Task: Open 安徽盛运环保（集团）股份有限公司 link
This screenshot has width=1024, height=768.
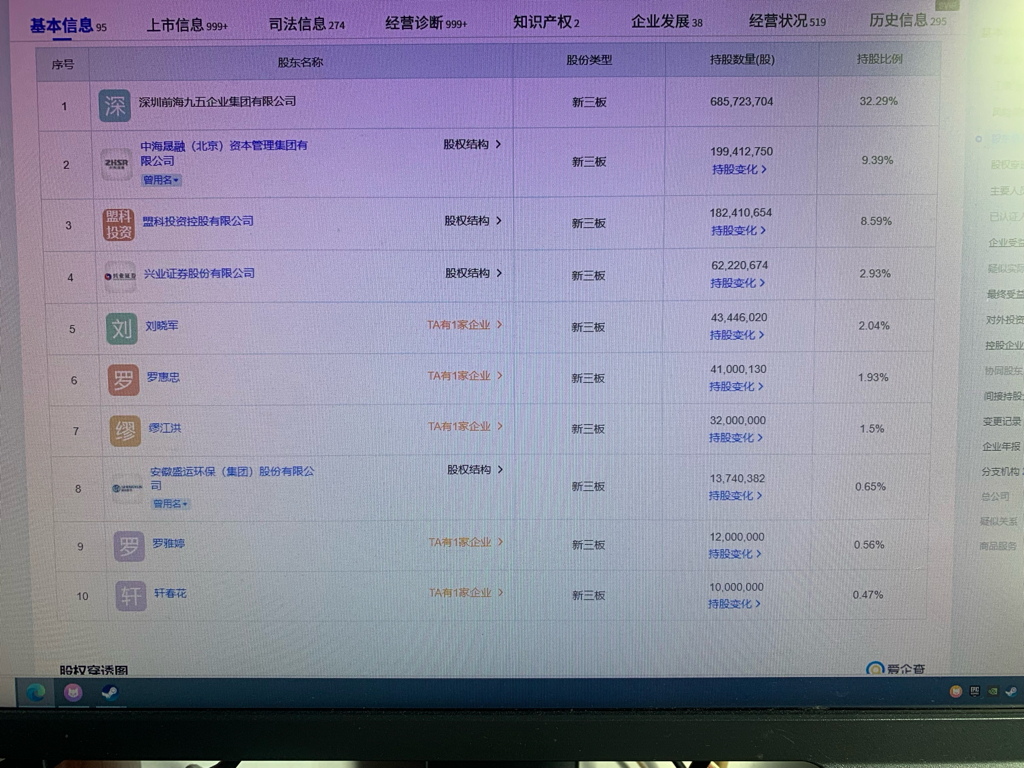Action: pos(232,478)
